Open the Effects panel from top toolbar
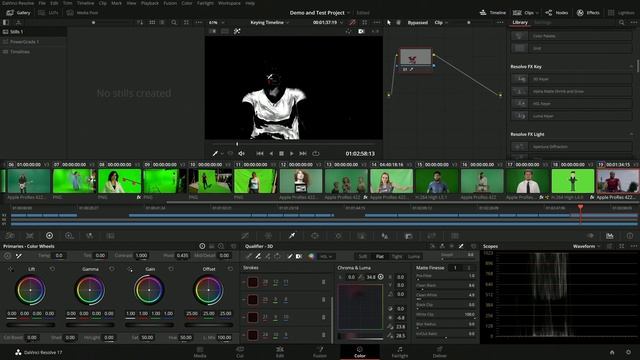This screenshot has width=640, height=360. point(588,13)
